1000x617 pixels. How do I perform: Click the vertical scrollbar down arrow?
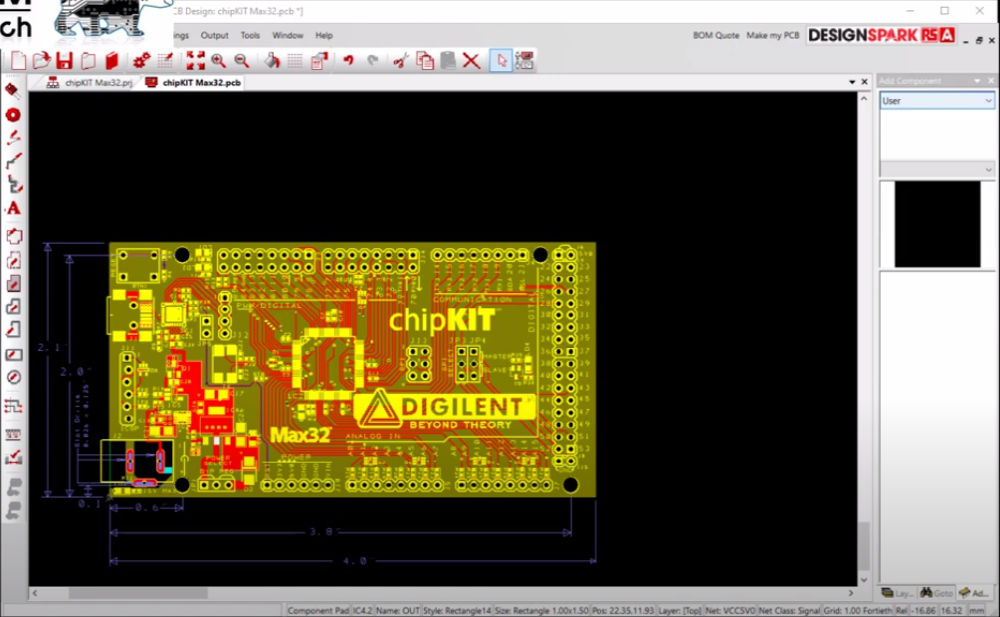[864, 579]
